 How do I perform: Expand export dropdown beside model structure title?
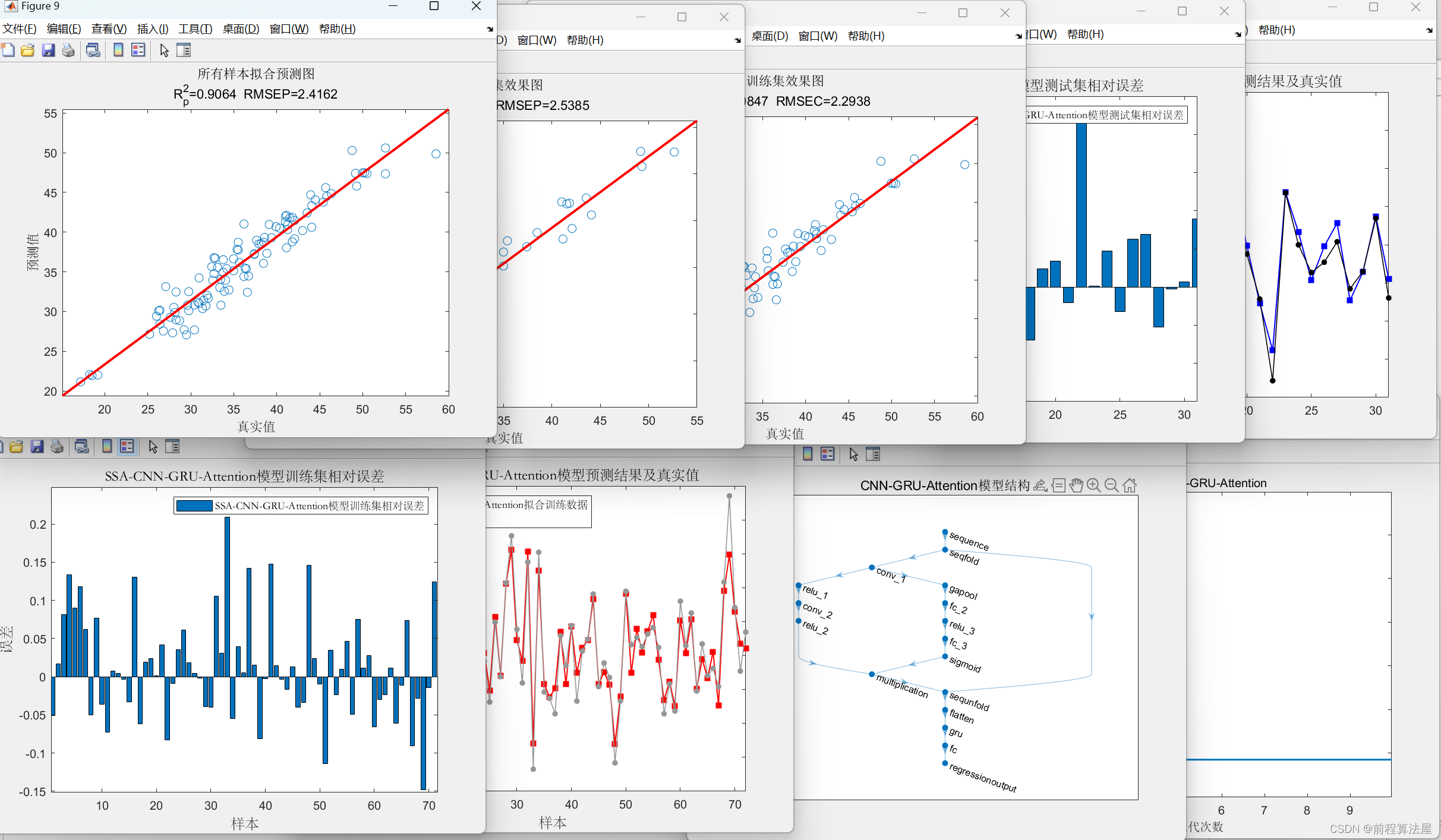pos(1040,485)
